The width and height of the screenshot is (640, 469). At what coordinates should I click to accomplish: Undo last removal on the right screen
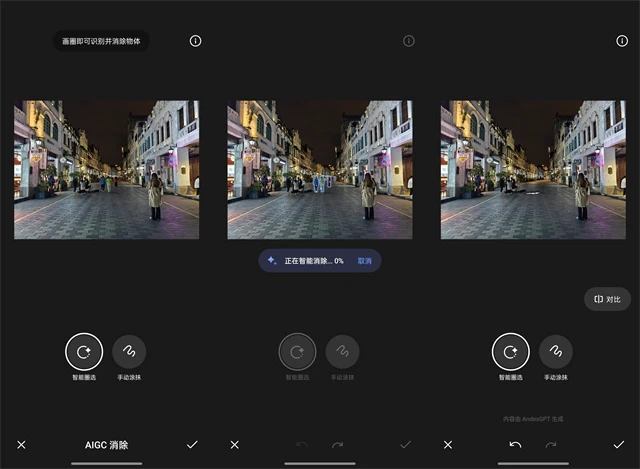(515, 444)
